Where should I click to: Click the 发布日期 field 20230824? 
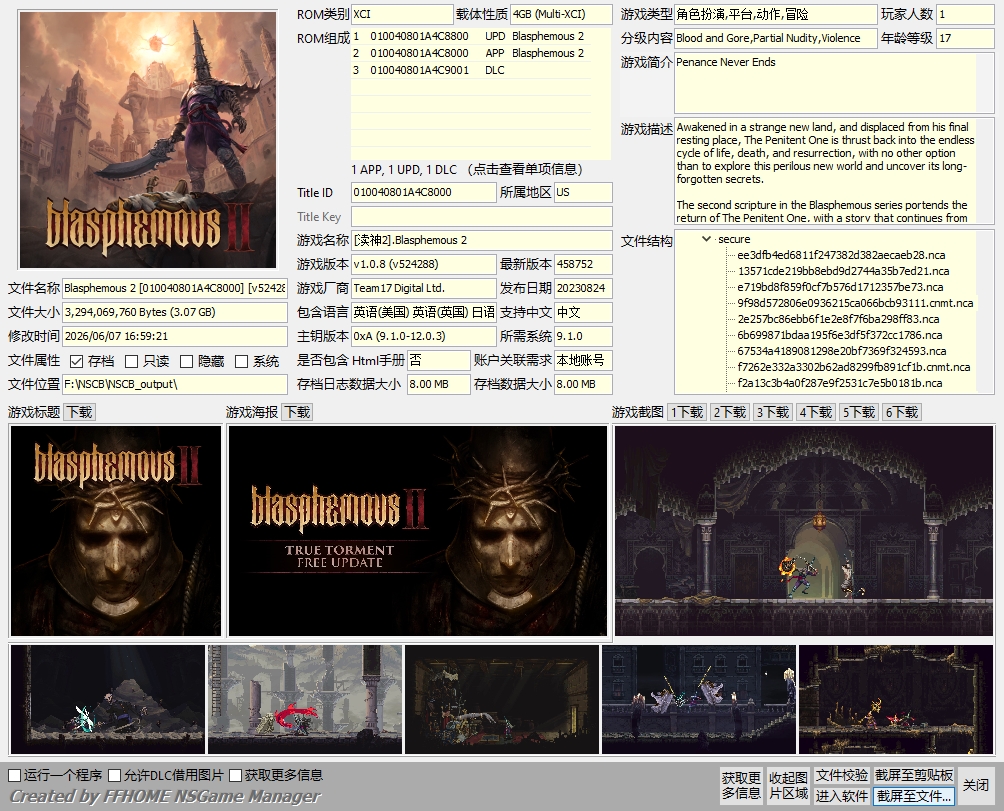583,288
